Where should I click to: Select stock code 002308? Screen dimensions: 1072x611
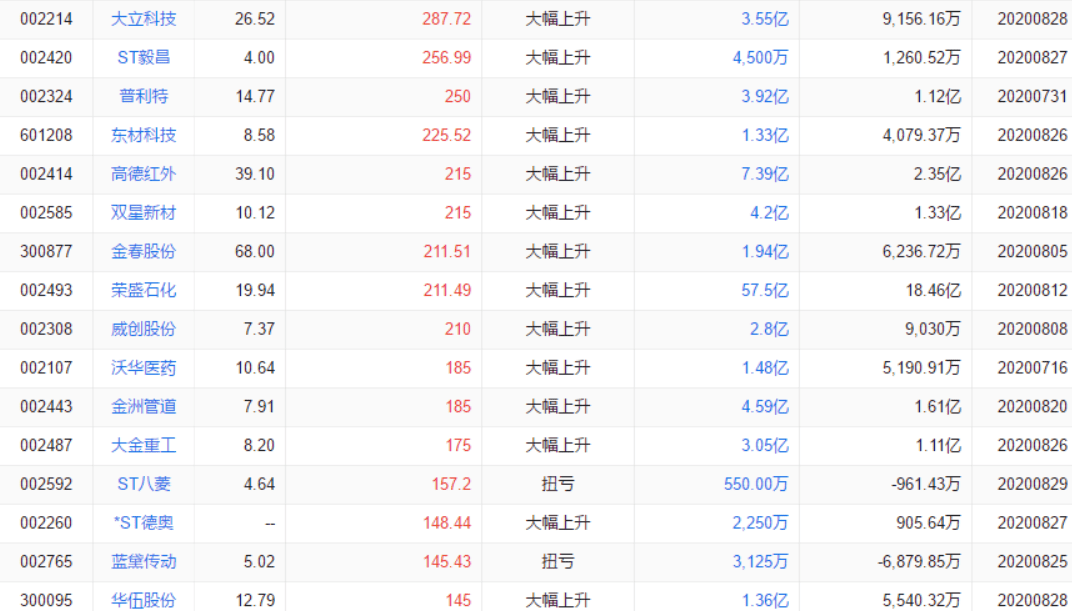pyautogui.click(x=46, y=329)
